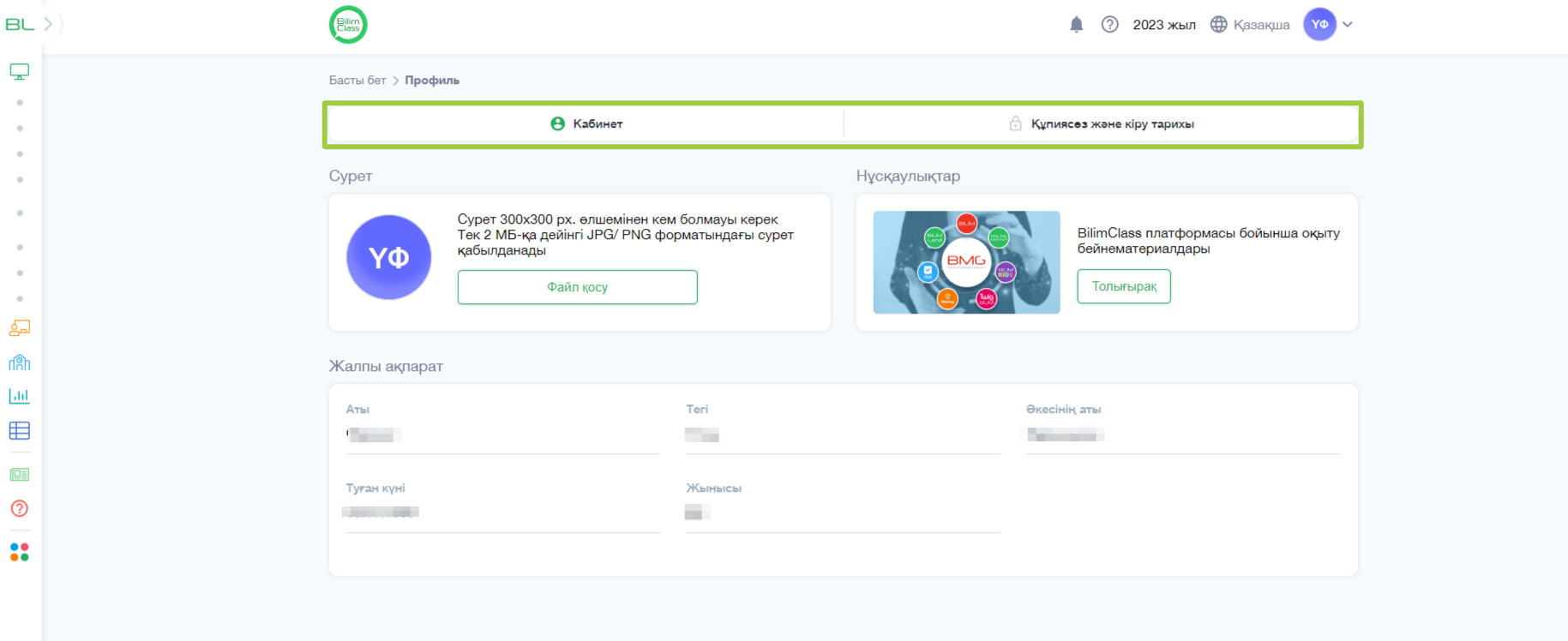Click the Тегі field

point(843,434)
